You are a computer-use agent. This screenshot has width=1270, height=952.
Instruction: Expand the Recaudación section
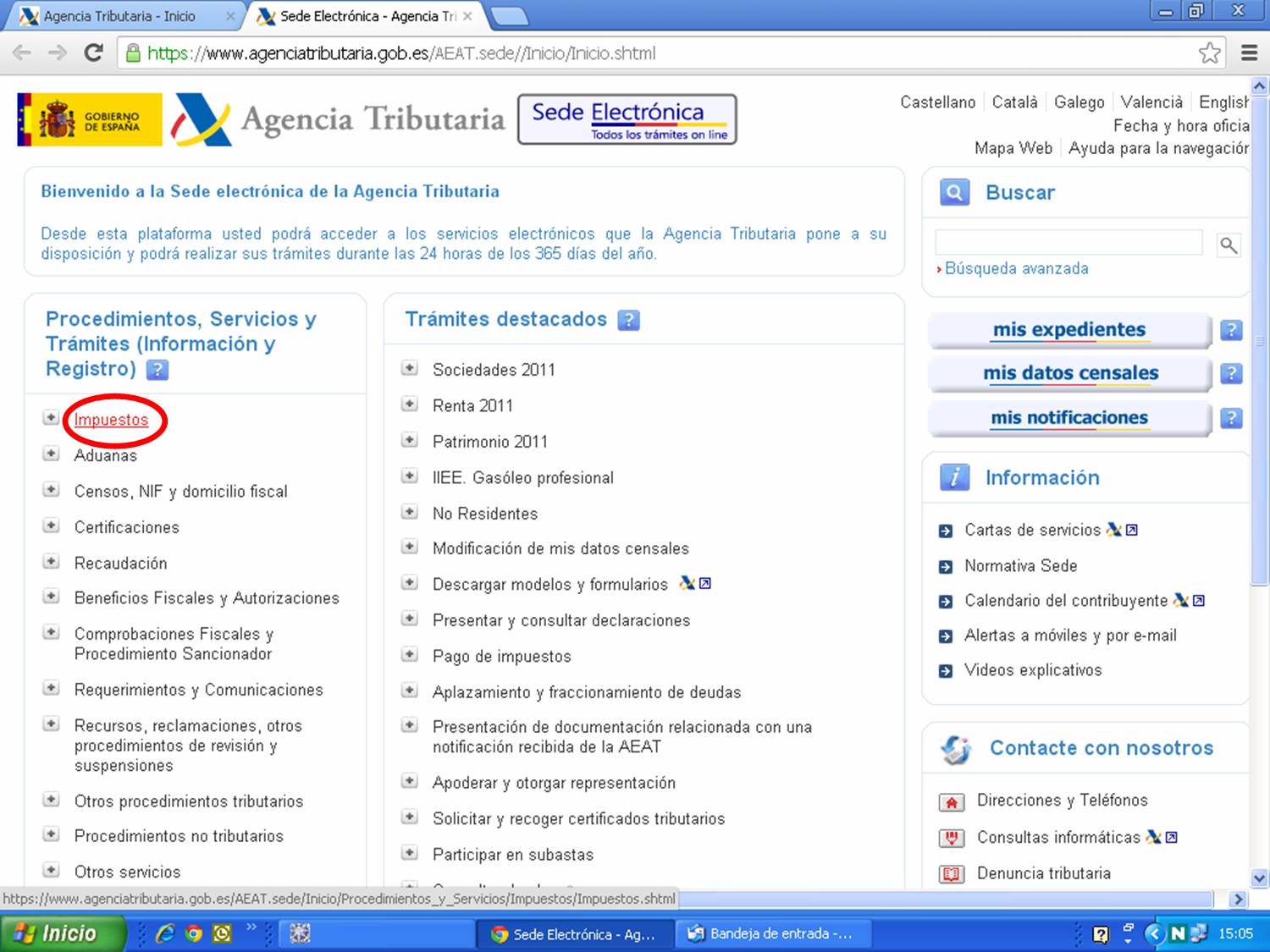tap(52, 561)
